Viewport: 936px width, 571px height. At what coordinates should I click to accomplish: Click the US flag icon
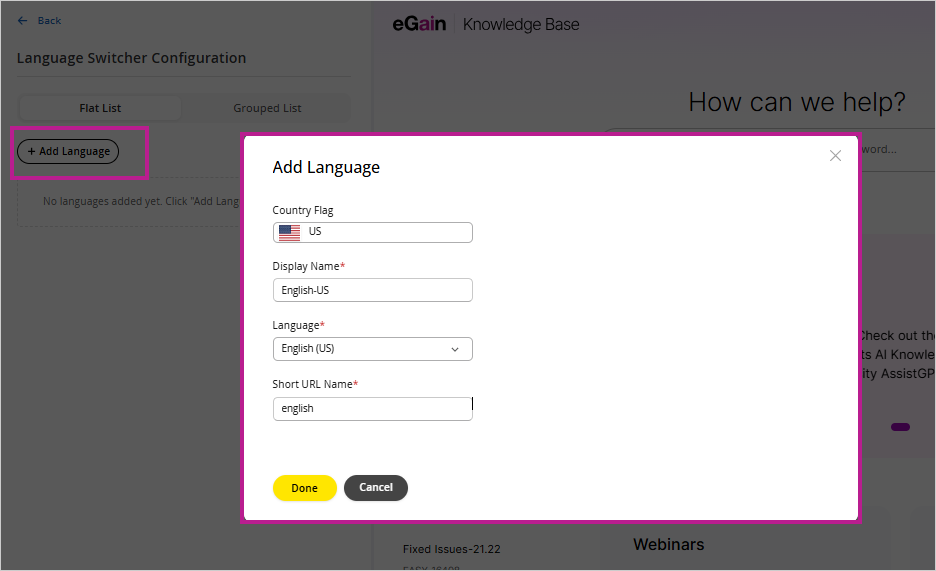click(290, 232)
